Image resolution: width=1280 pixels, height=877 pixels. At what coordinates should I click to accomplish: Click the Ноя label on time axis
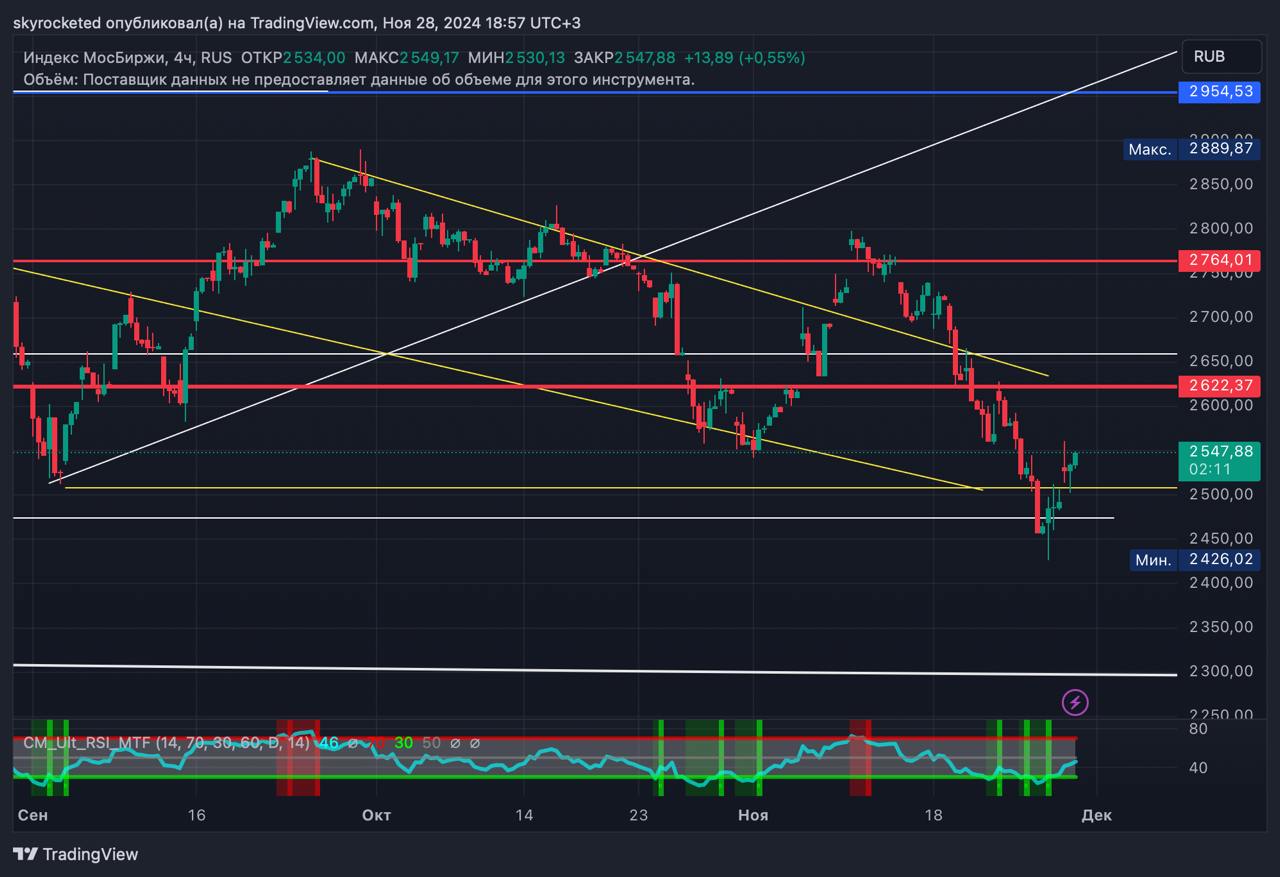click(753, 815)
